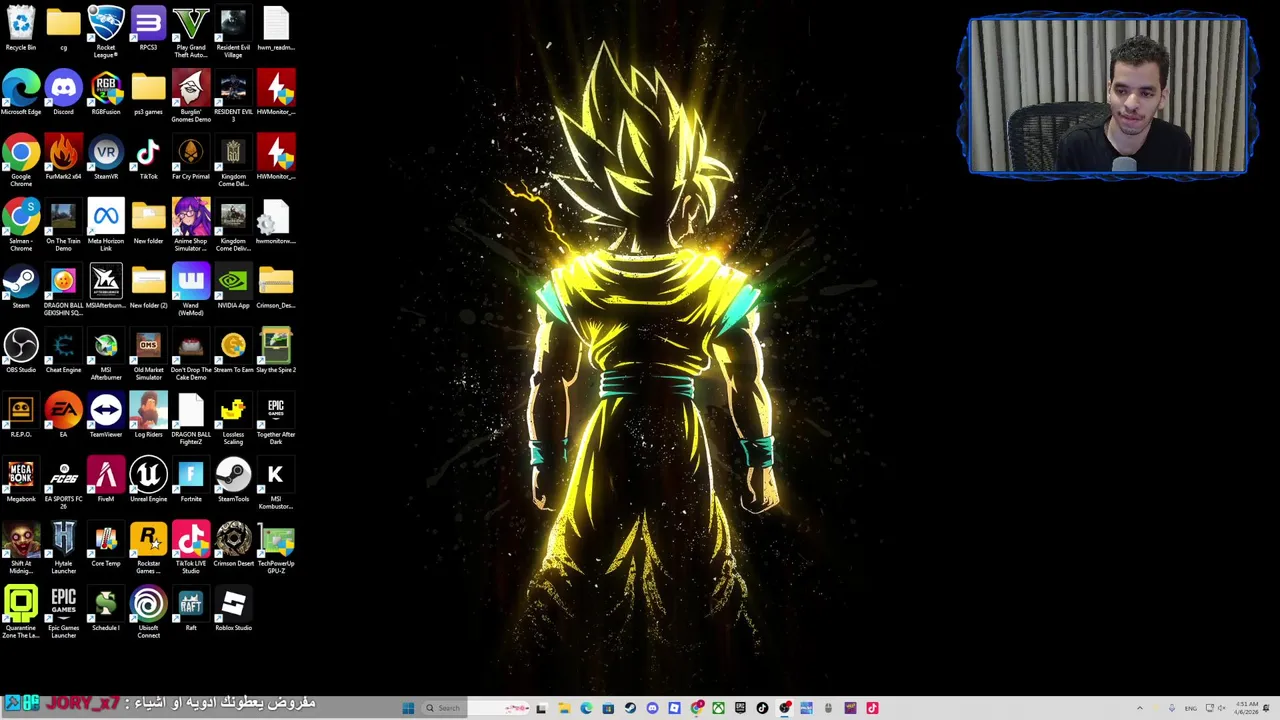This screenshot has height=720, width=1280.
Task: Open the ps3 games folder
Action: click(x=148, y=93)
